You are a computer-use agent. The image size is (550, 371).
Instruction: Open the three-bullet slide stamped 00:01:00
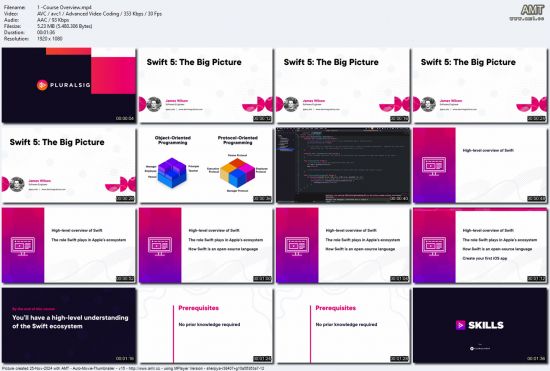click(x=206, y=245)
